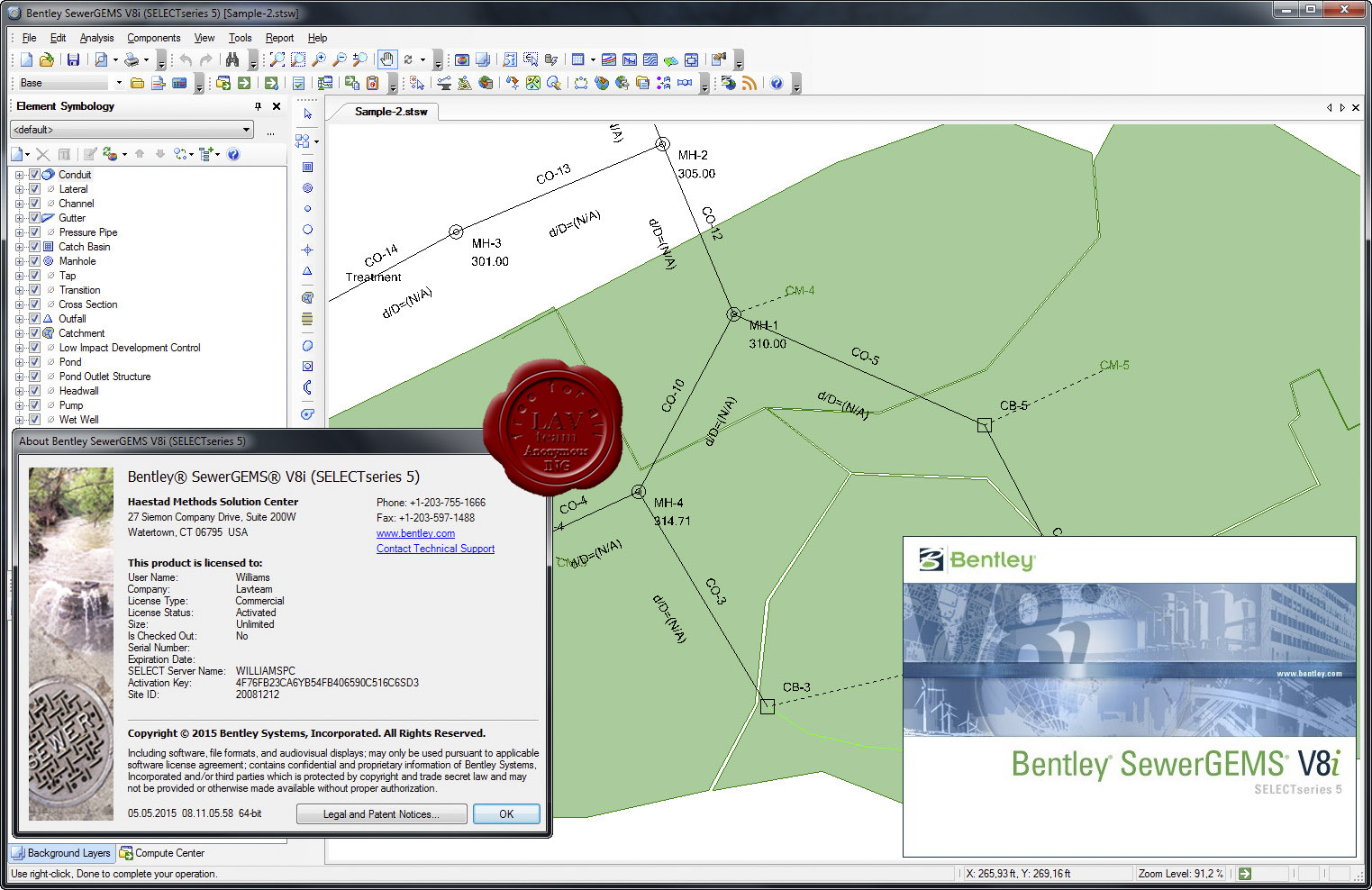Expand the Transition tree node
Screen dimensions: 1372x890
click(20, 290)
